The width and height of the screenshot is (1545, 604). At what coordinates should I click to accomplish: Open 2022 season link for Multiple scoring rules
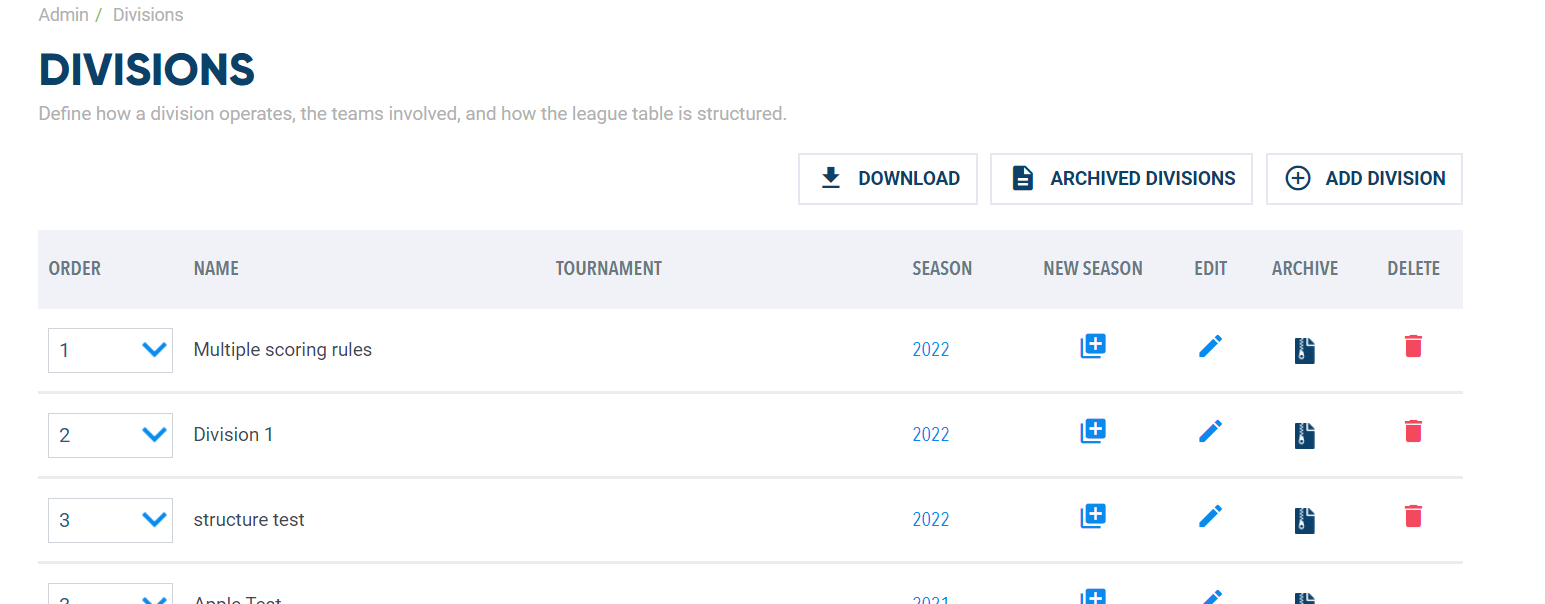[931, 350]
